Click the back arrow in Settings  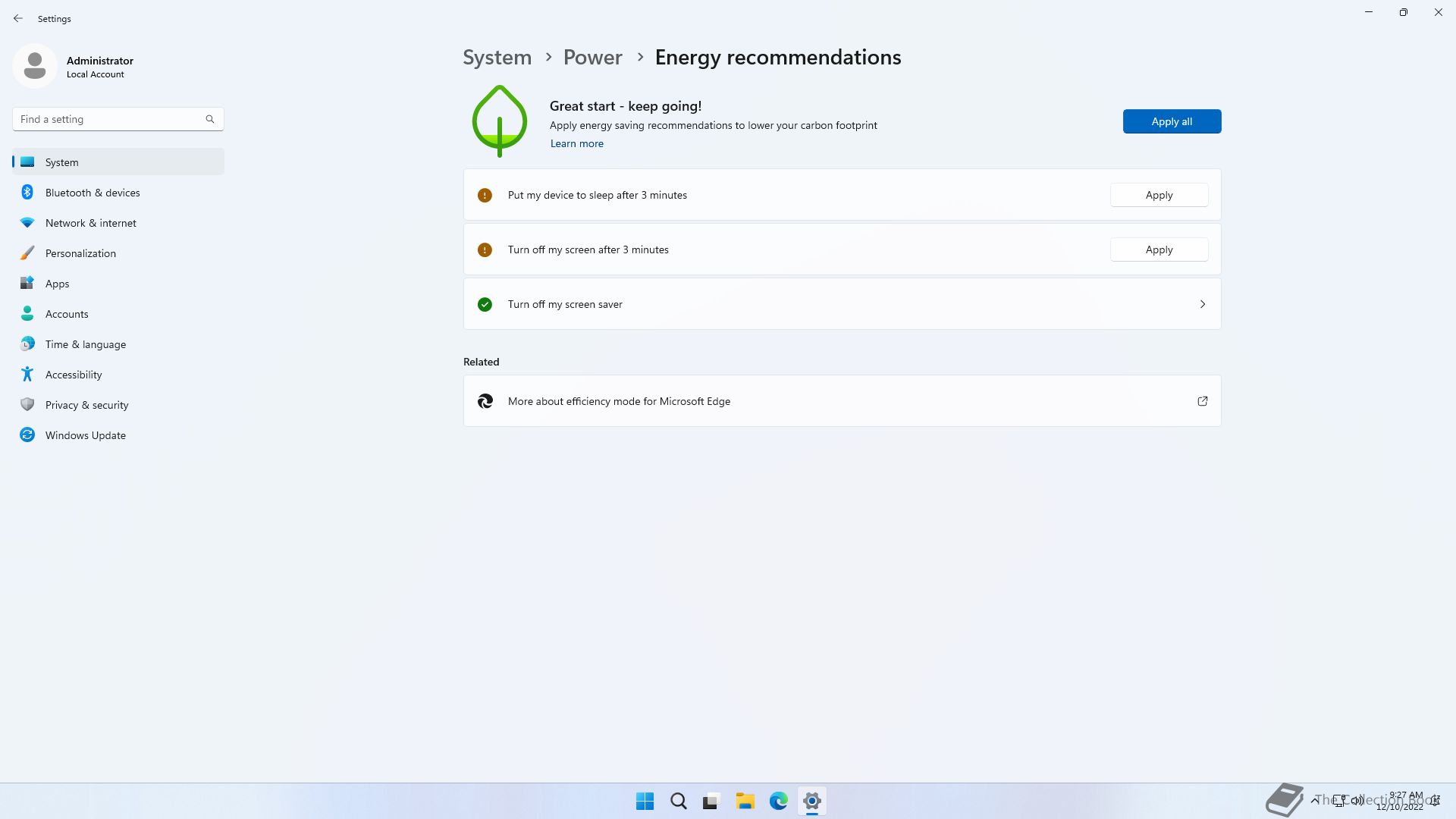18,18
